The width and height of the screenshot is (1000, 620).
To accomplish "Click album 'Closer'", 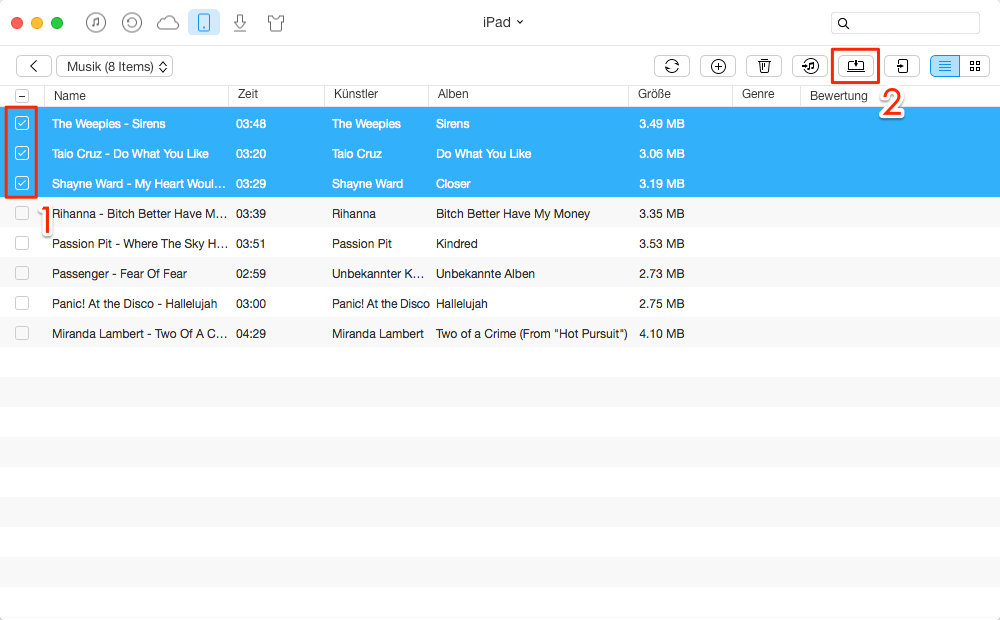I will (x=453, y=184).
